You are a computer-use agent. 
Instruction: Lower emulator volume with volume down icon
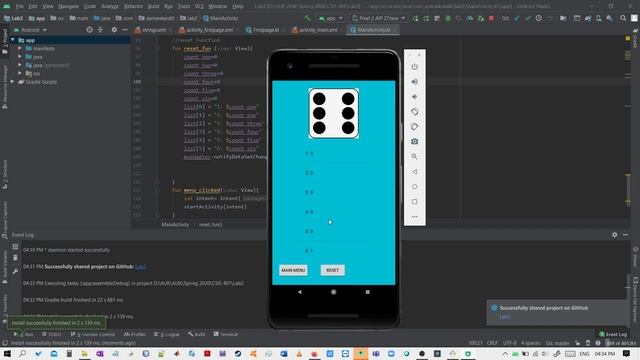point(414,97)
